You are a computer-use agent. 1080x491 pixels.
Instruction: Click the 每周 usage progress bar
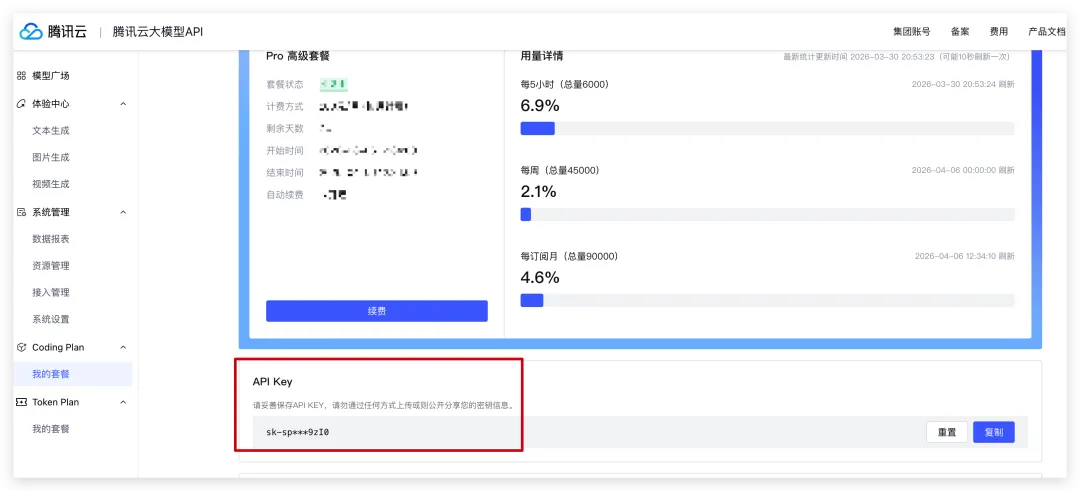[767, 215]
